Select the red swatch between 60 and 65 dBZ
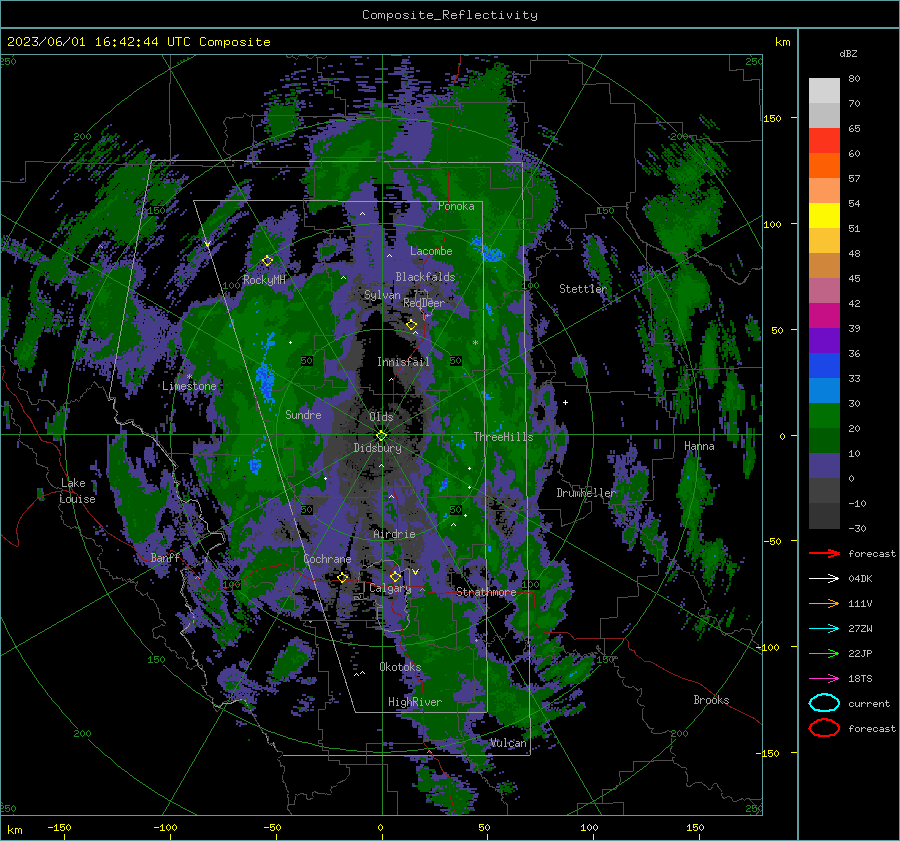The image size is (900, 841). pyautogui.click(x=824, y=140)
